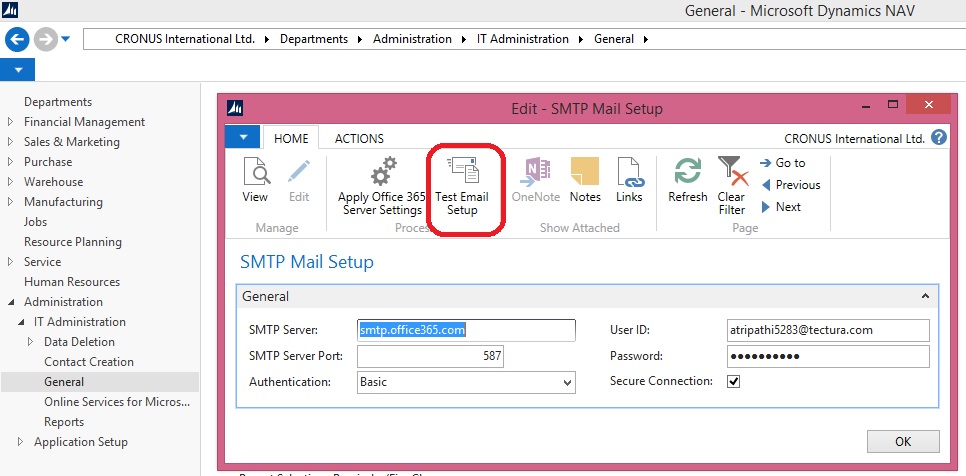
Task: Click CRONUS International Ltd. in breadcrumb
Action: [x=185, y=39]
